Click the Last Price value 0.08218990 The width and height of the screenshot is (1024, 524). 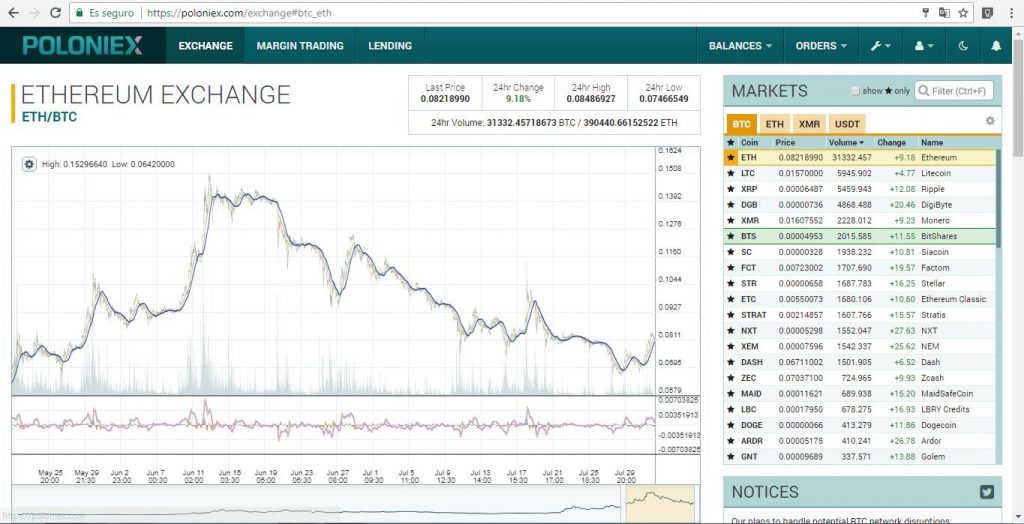click(445, 99)
